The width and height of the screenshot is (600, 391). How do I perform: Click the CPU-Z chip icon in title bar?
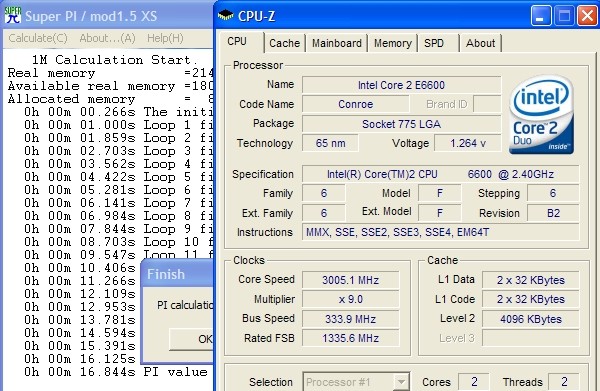pos(225,16)
